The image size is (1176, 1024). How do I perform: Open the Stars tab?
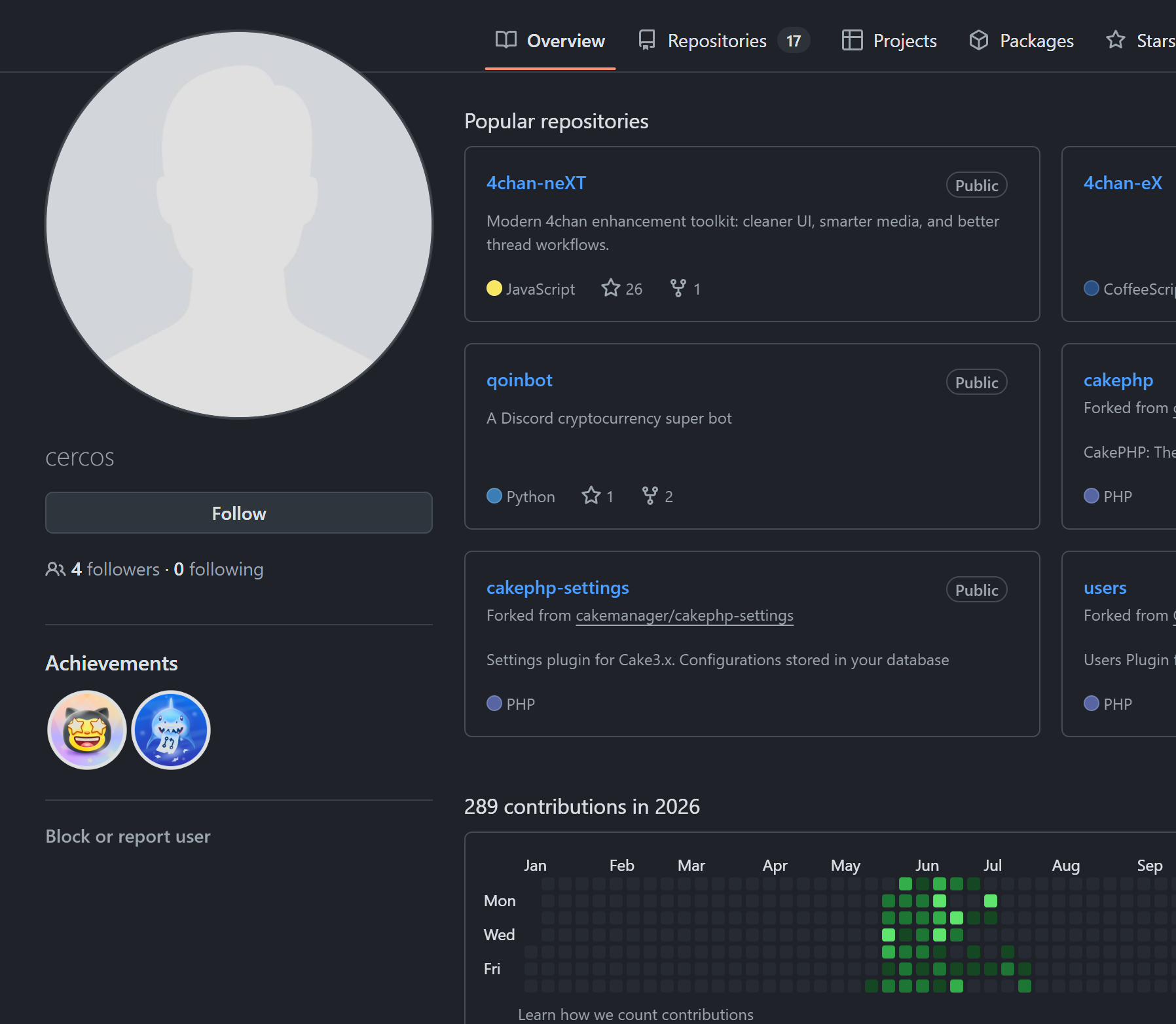[1140, 41]
